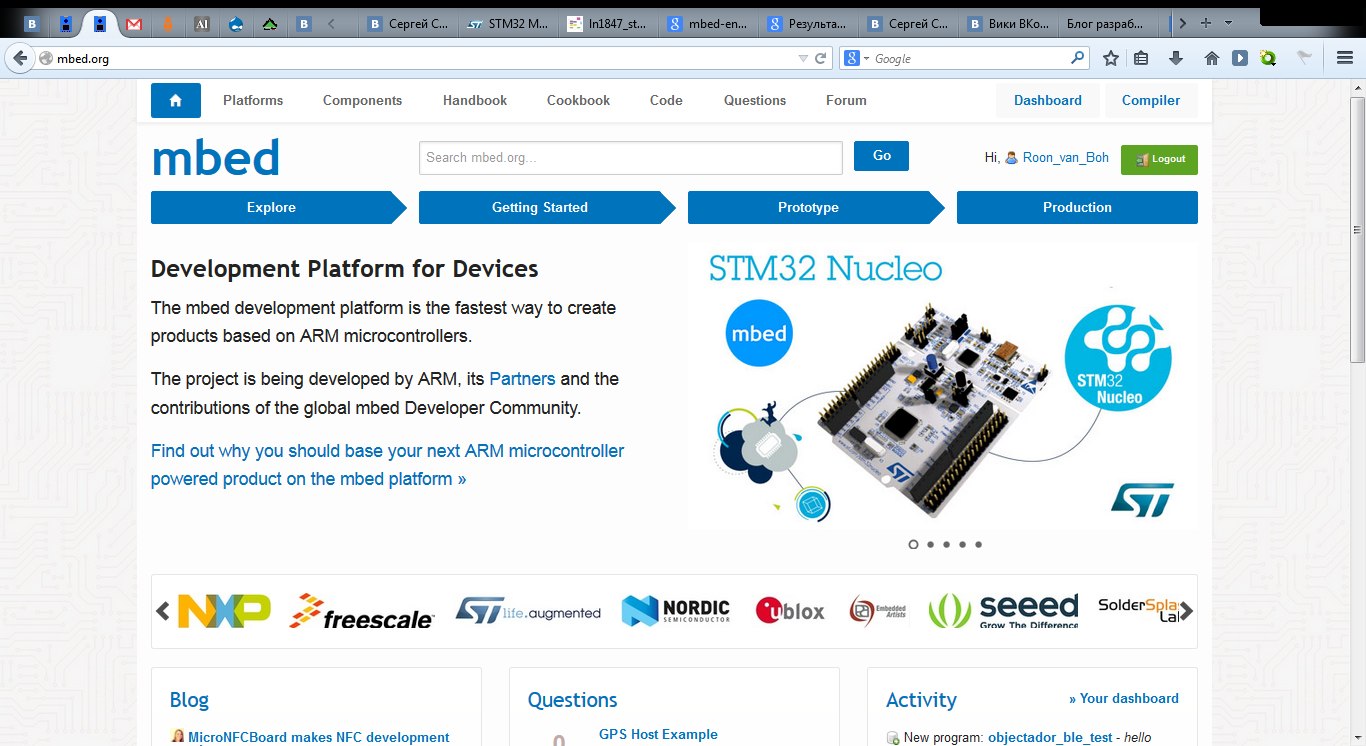This screenshot has height=746, width=1366.
Task: Open the Platforms menu item
Action: point(253,100)
